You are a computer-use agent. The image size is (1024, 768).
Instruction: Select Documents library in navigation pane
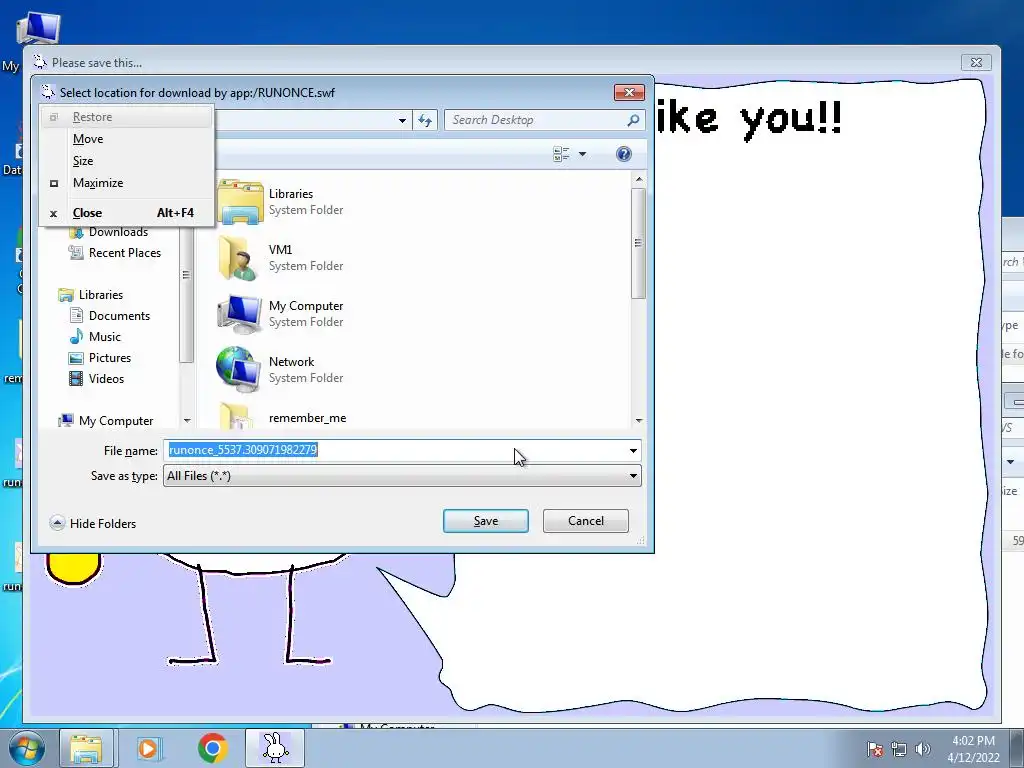click(110, 315)
